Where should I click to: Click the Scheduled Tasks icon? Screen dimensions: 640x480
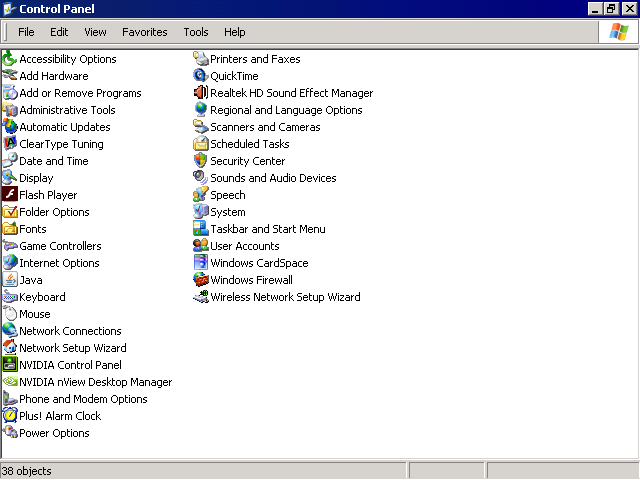tap(200, 144)
